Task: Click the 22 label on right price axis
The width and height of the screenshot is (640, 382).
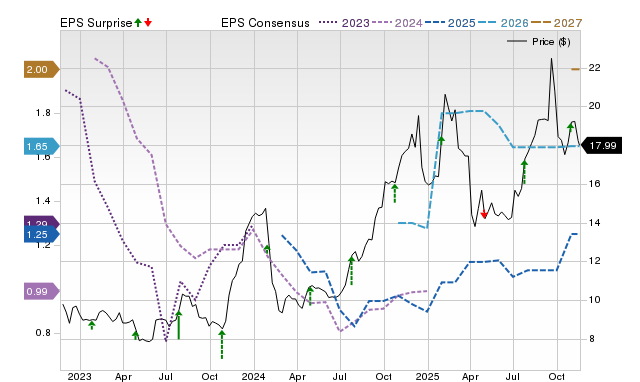Action: point(595,68)
